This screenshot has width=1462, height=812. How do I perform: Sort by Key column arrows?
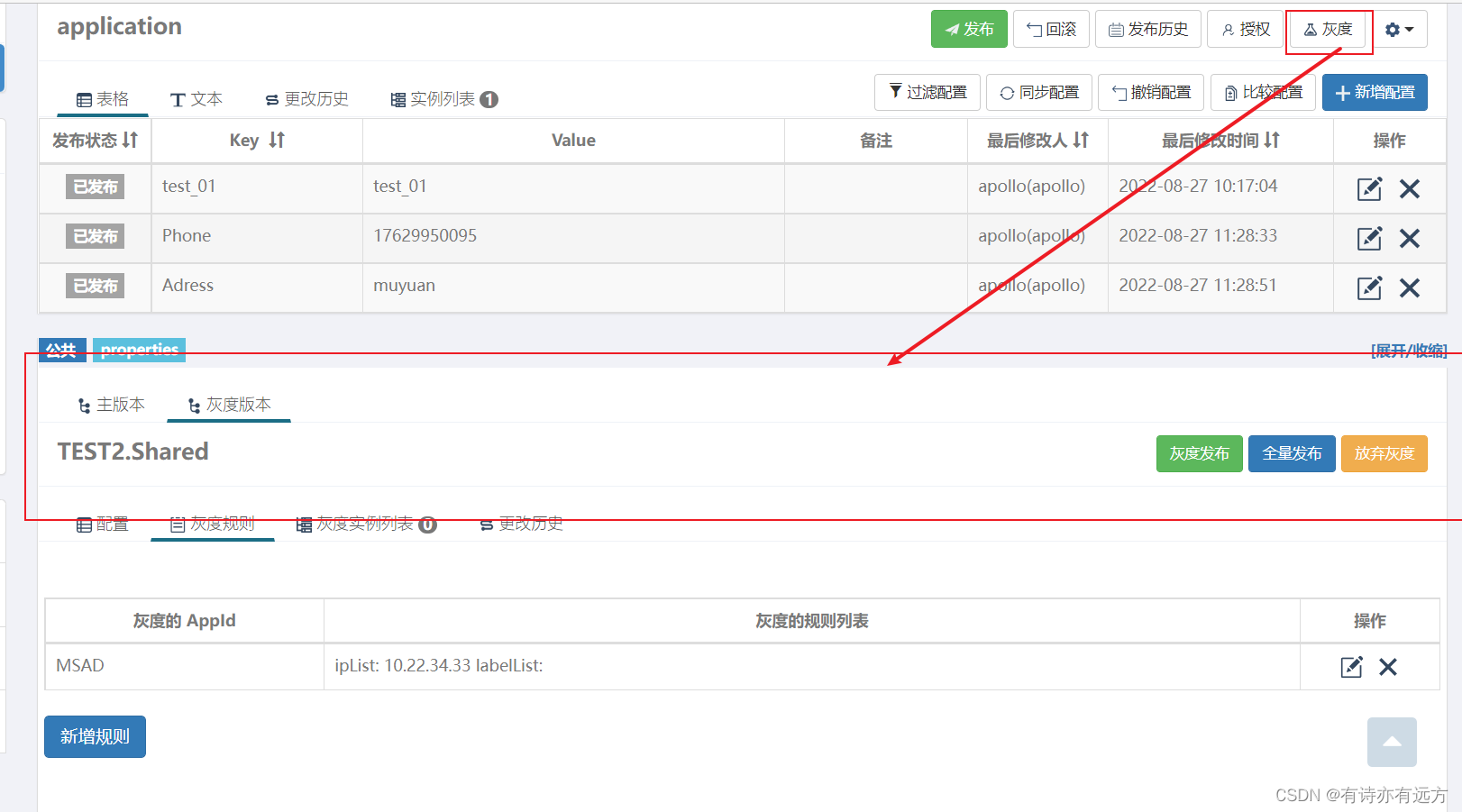[277, 140]
